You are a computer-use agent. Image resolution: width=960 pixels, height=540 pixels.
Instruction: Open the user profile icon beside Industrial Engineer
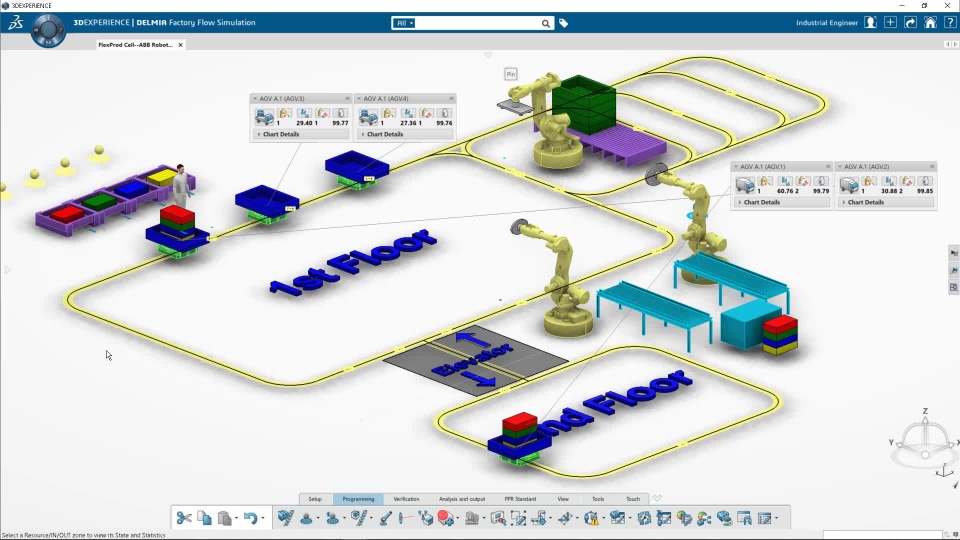[870, 23]
